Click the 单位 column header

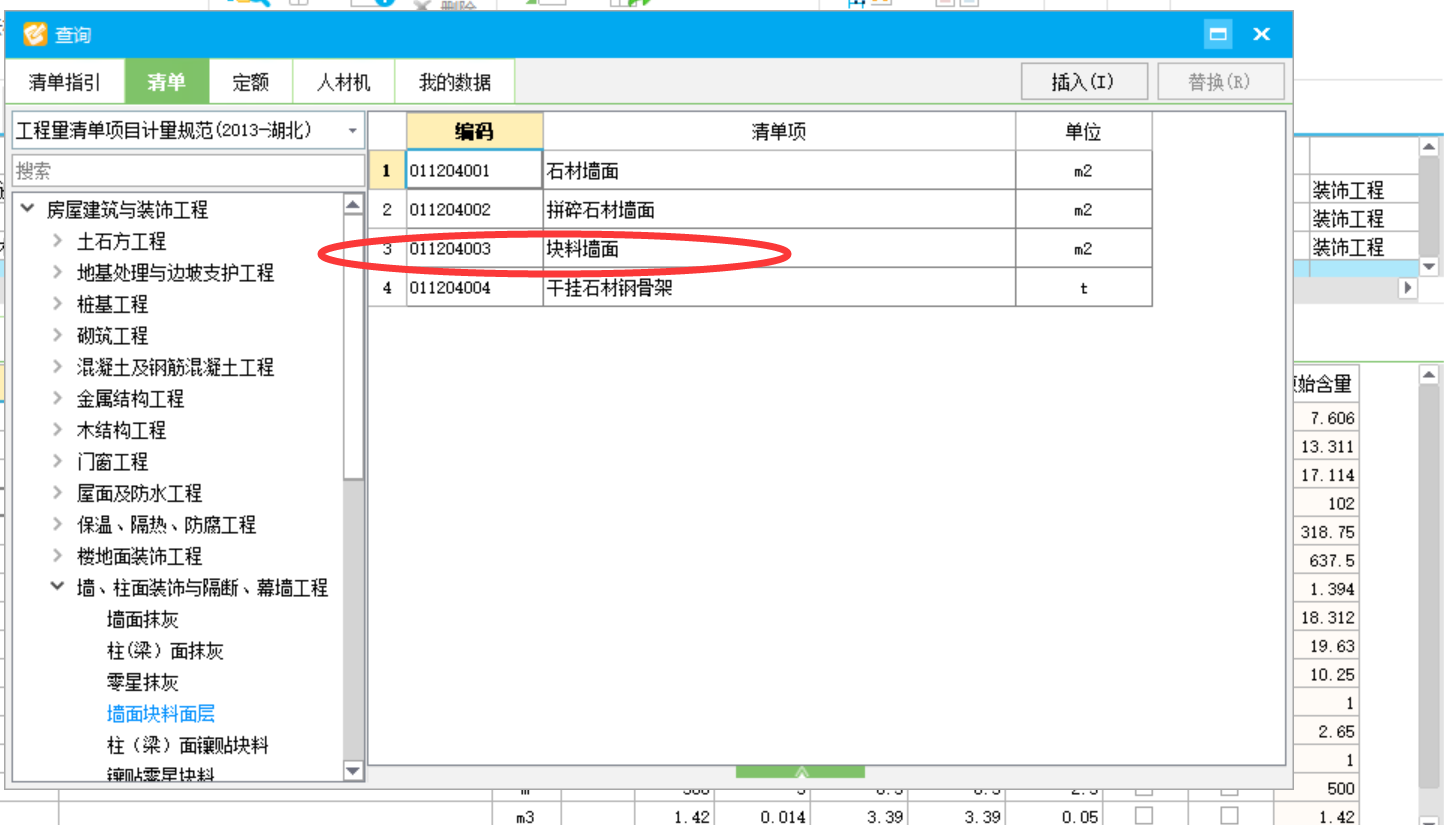tap(1083, 131)
